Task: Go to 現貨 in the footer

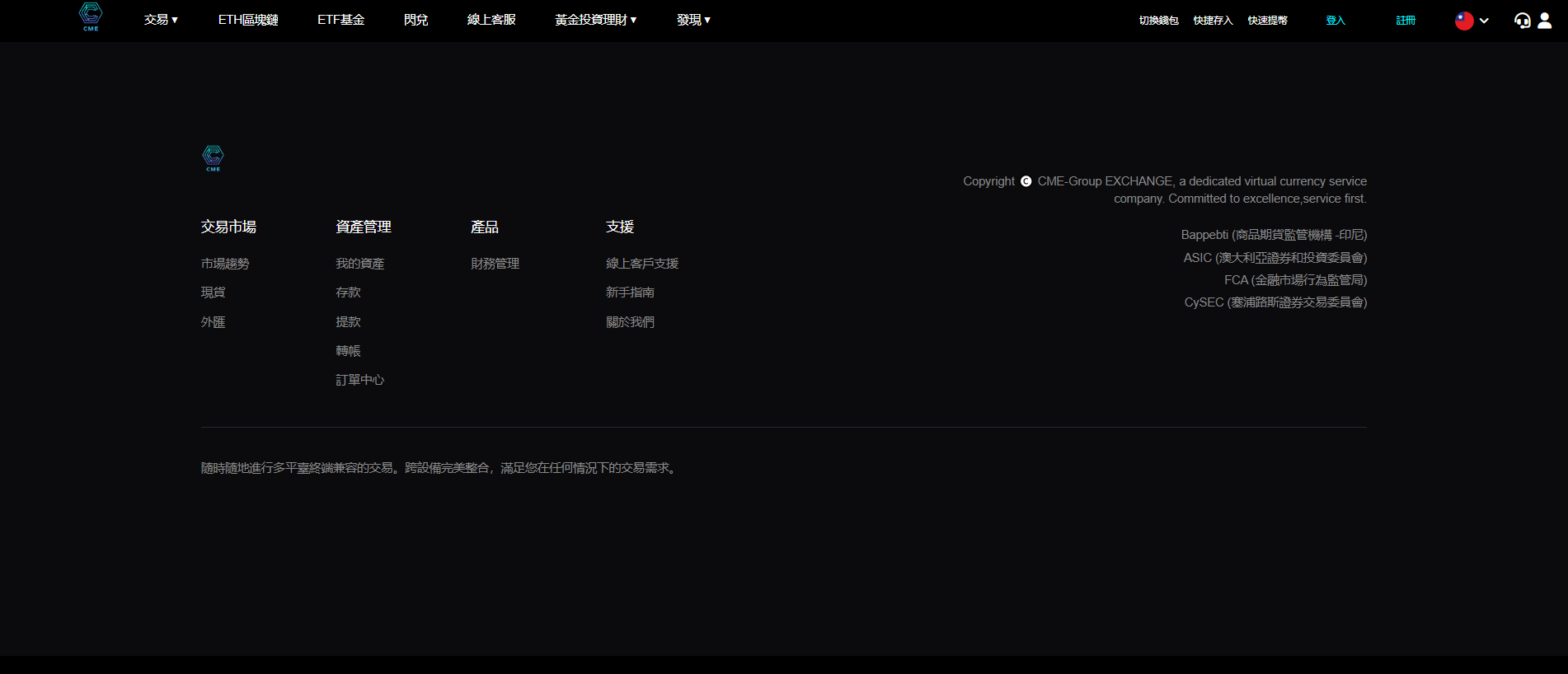Action: tap(213, 293)
